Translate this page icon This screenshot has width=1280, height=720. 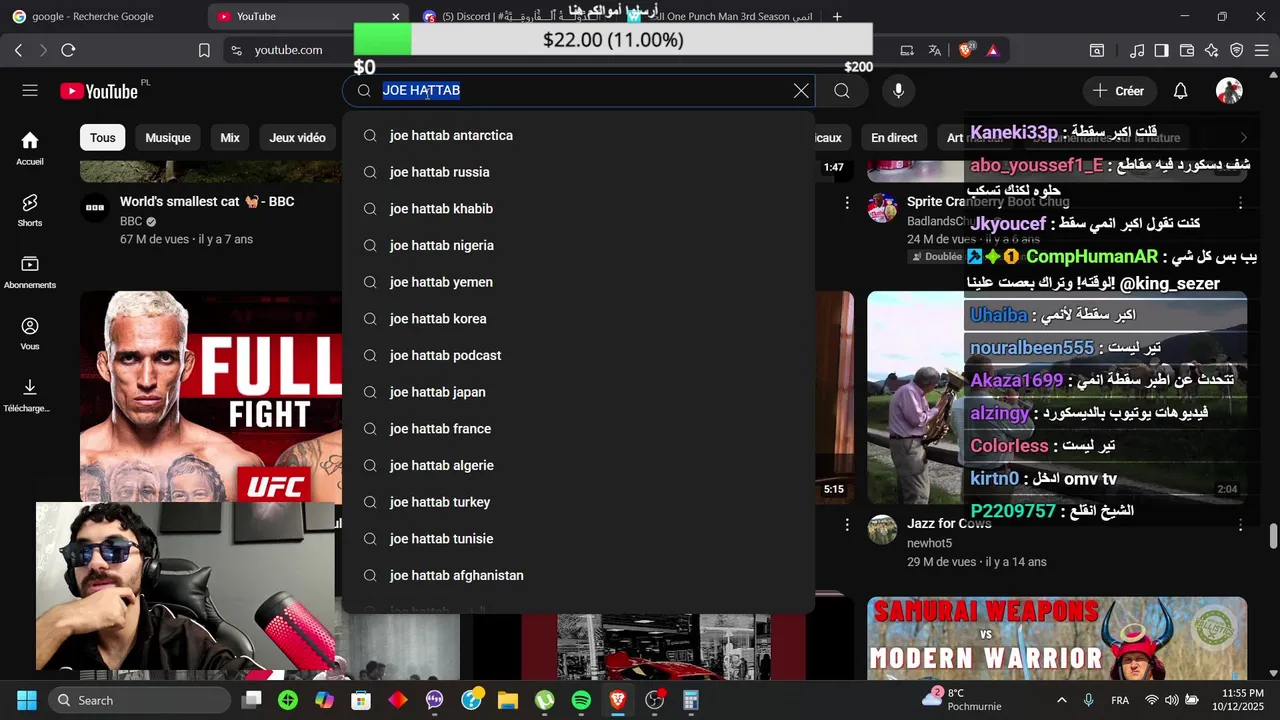tap(934, 50)
